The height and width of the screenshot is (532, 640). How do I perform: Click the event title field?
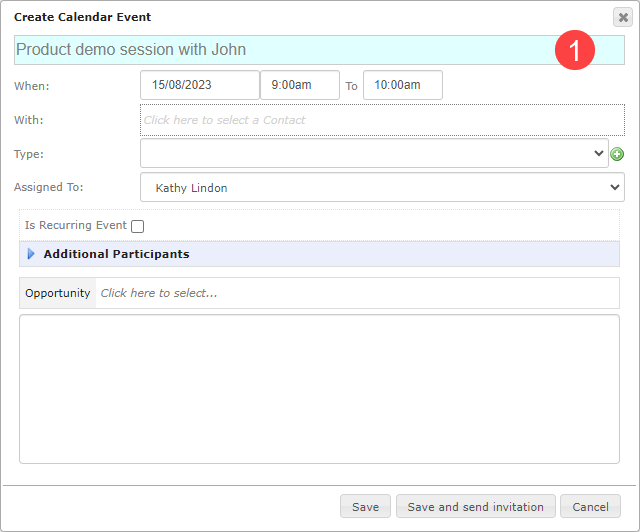click(x=319, y=50)
